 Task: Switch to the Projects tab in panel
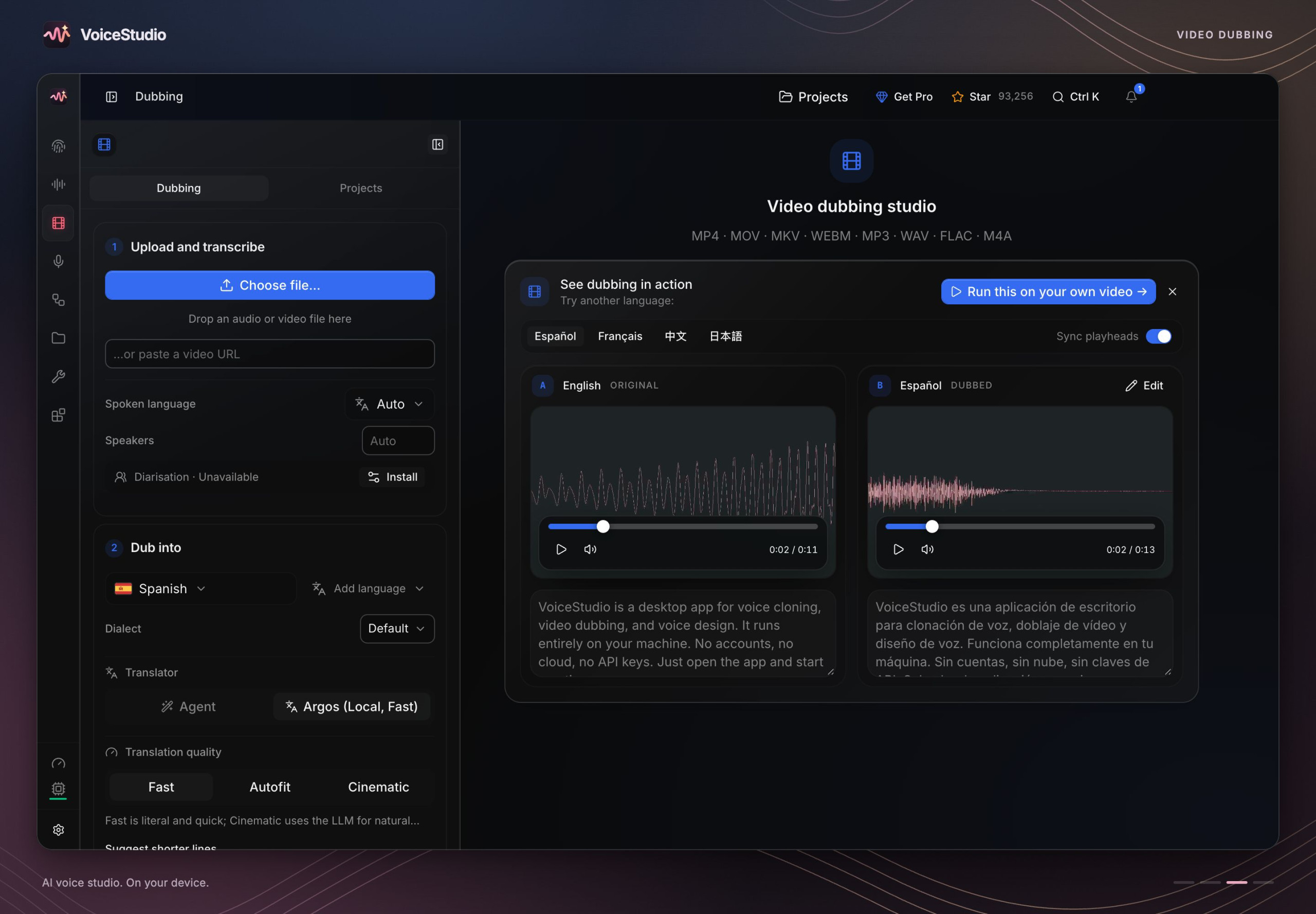(x=361, y=189)
